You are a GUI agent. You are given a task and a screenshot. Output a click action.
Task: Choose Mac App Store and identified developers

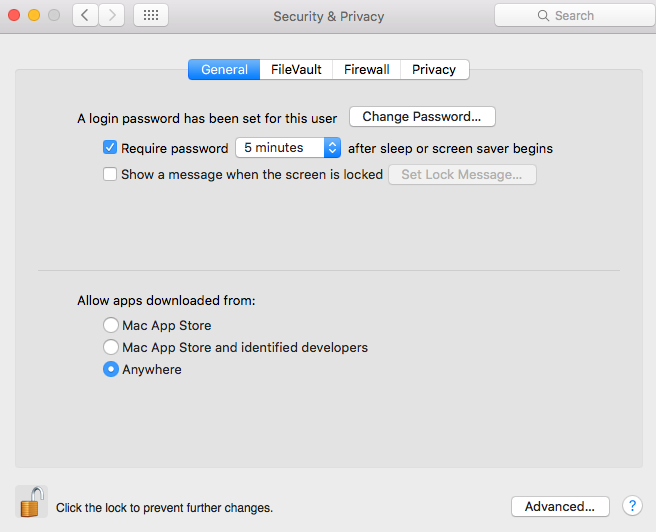[111, 347]
